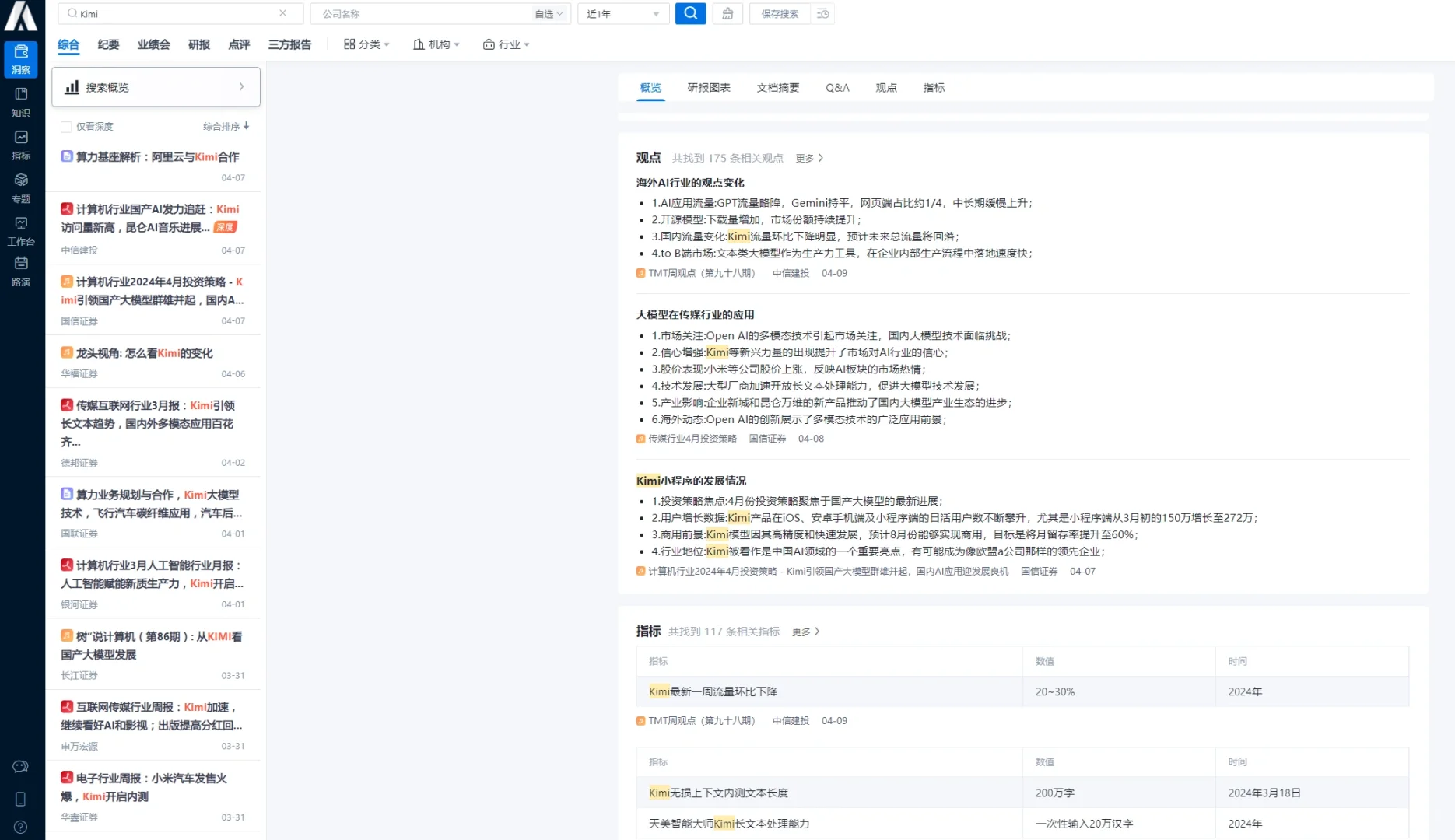Select the 概览 tab in the overview panel

coord(650,88)
